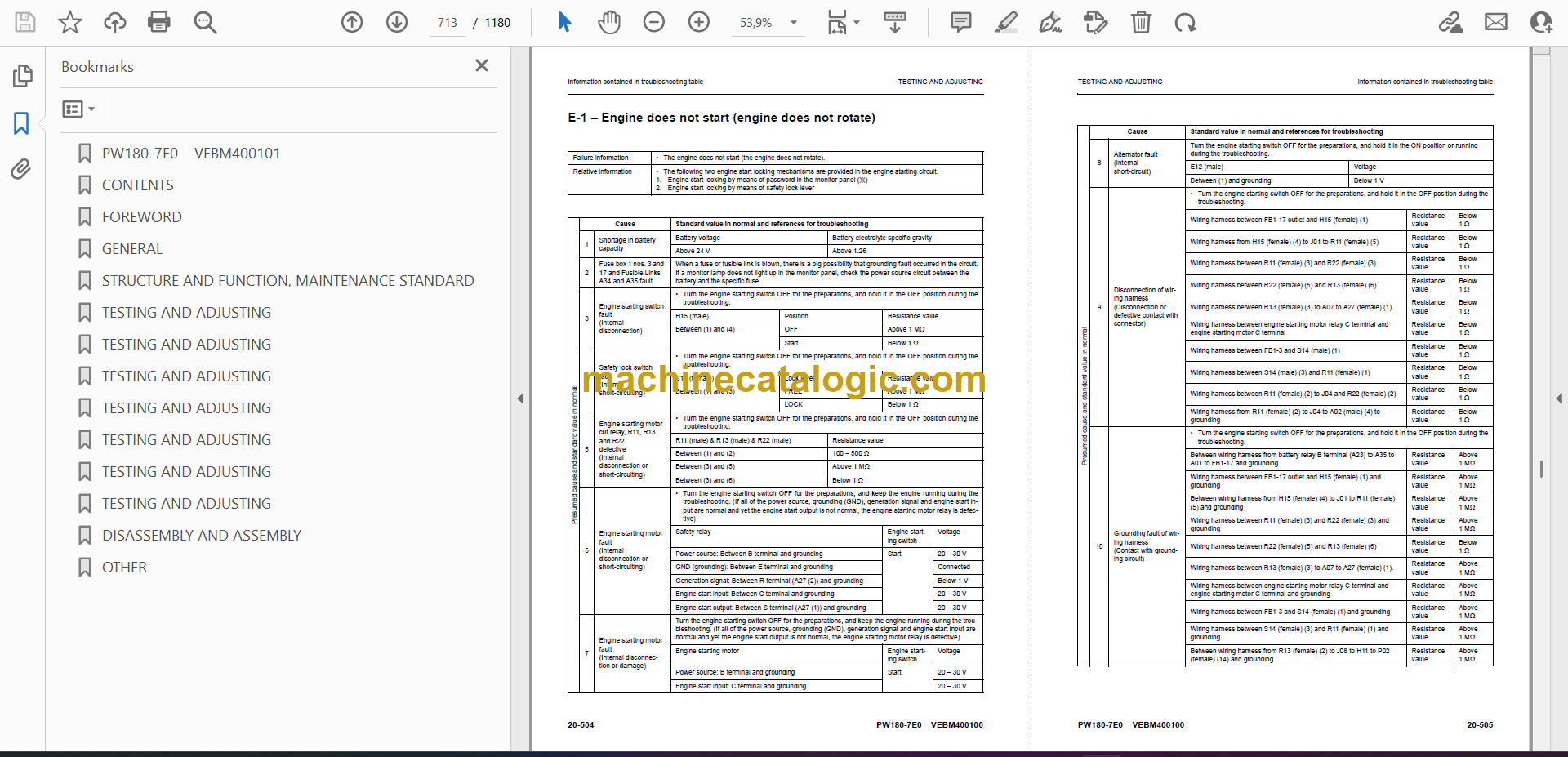Viewport: 1568px width, 757px height.
Task: Print the document
Action: point(159,22)
